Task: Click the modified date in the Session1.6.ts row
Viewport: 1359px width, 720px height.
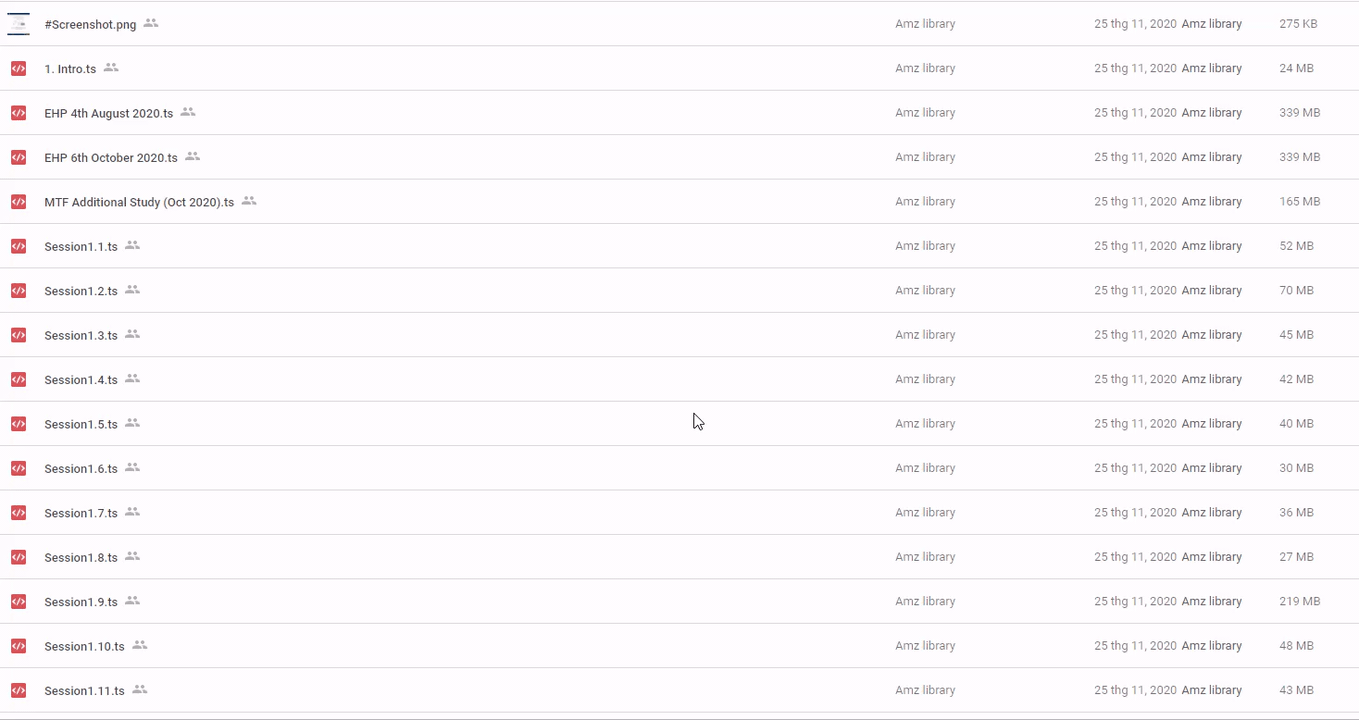Action: [x=1135, y=468]
